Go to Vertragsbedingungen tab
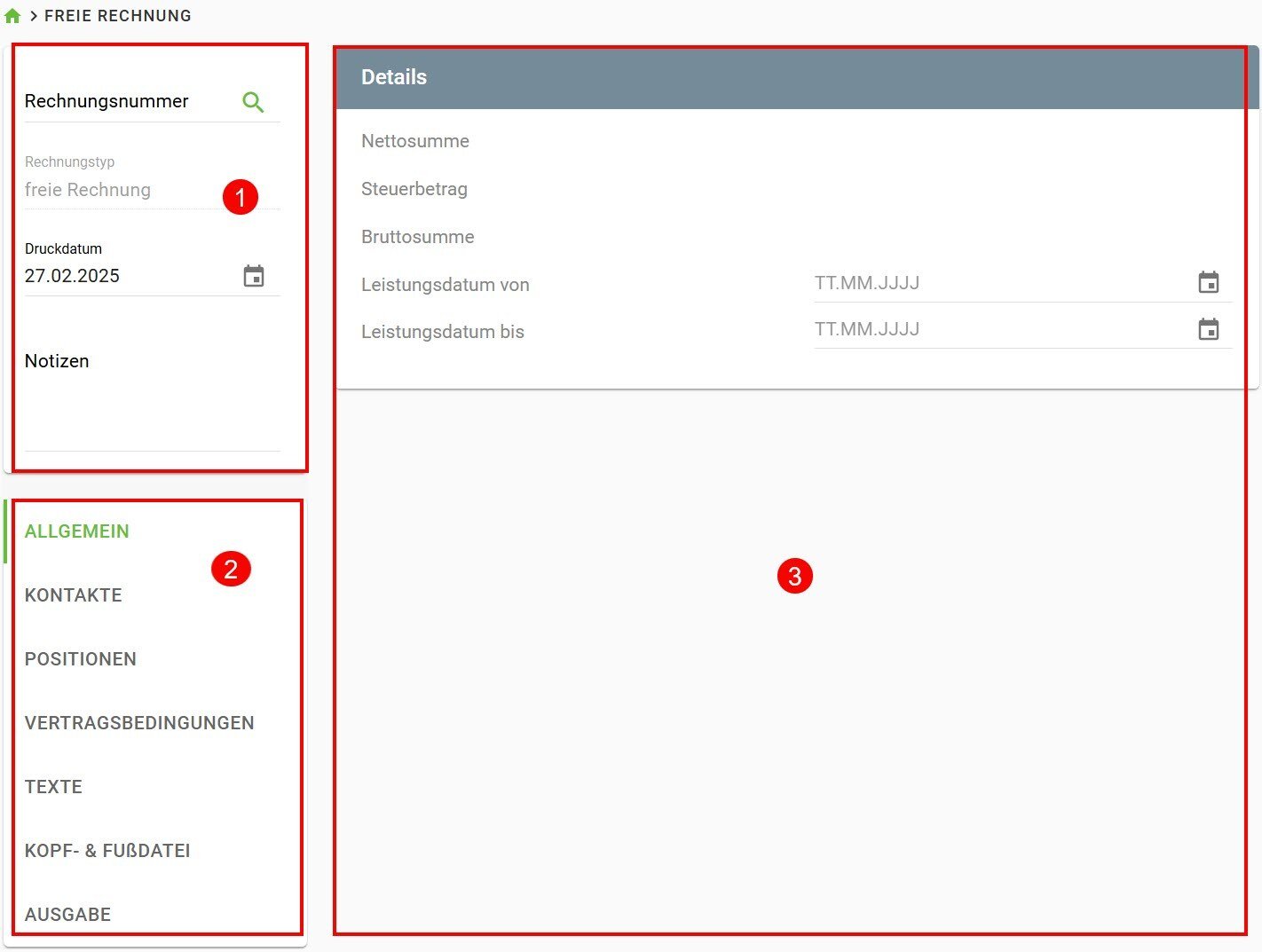This screenshot has height=952, width=1262. tap(139, 723)
